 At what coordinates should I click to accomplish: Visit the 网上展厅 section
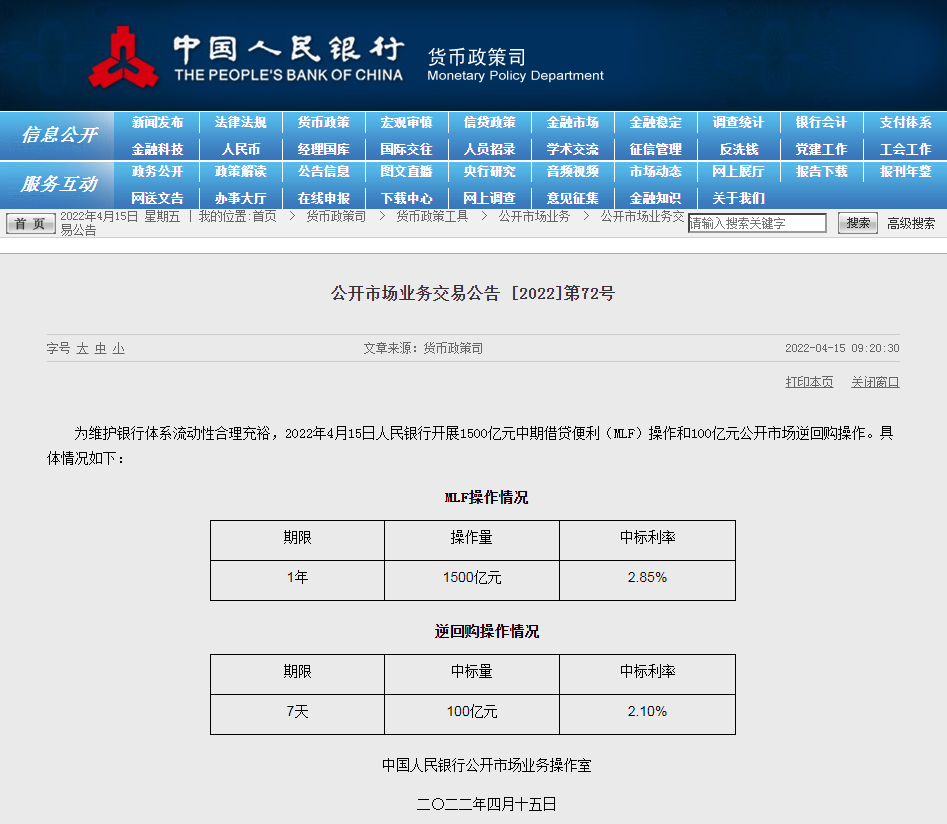[739, 172]
